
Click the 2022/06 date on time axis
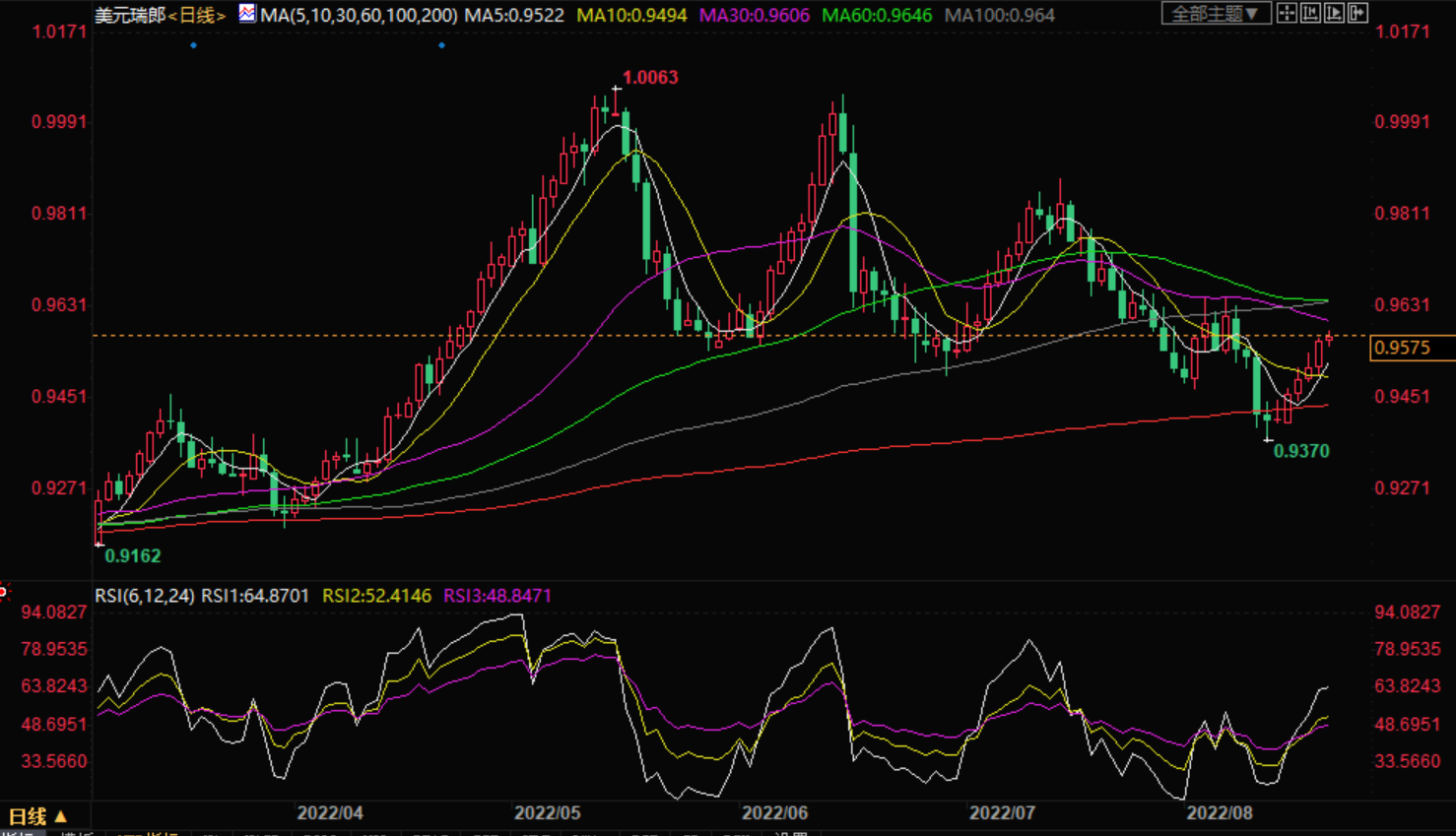(774, 812)
